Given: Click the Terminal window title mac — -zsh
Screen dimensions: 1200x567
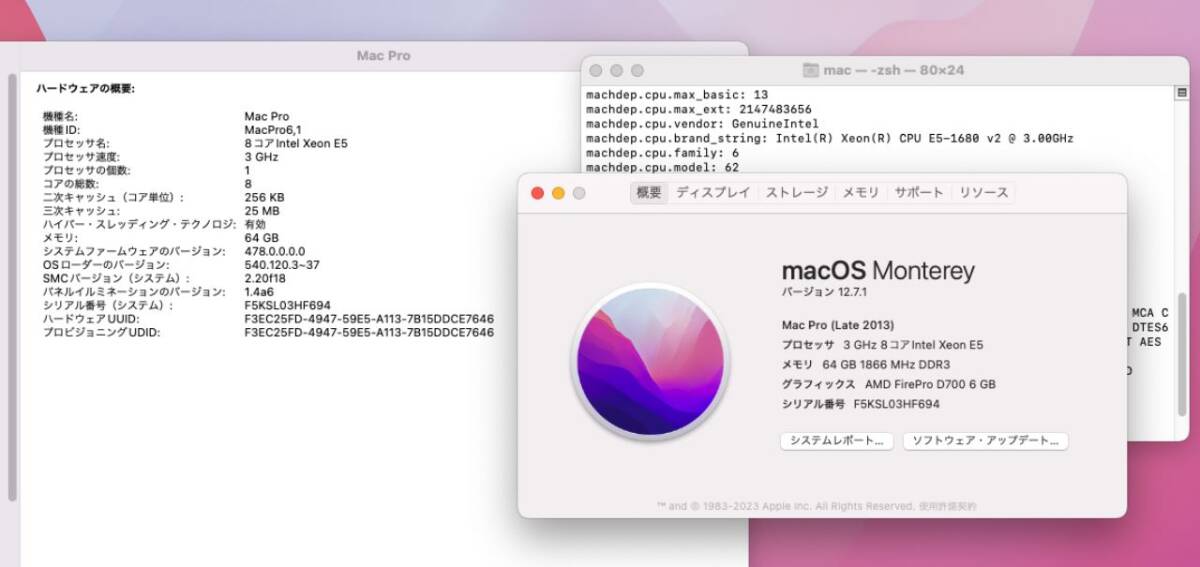Looking at the screenshot, I should 893,70.
